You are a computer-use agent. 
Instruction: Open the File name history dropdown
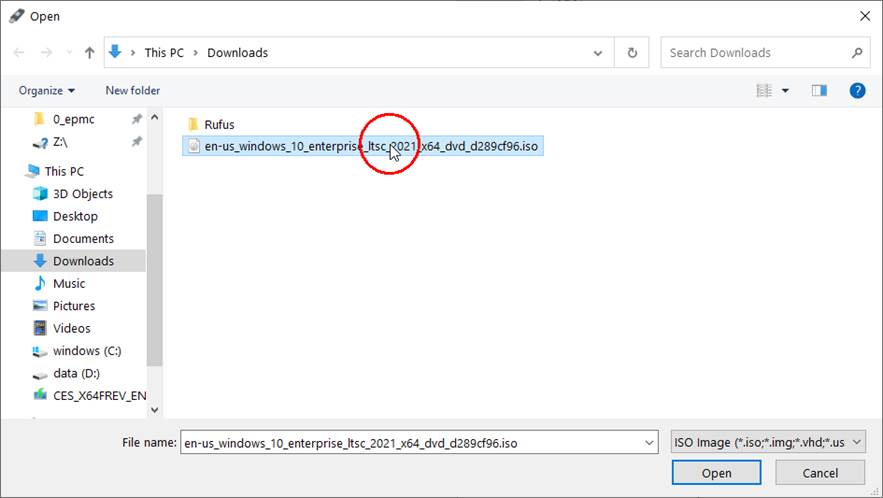click(x=650, y=442)
